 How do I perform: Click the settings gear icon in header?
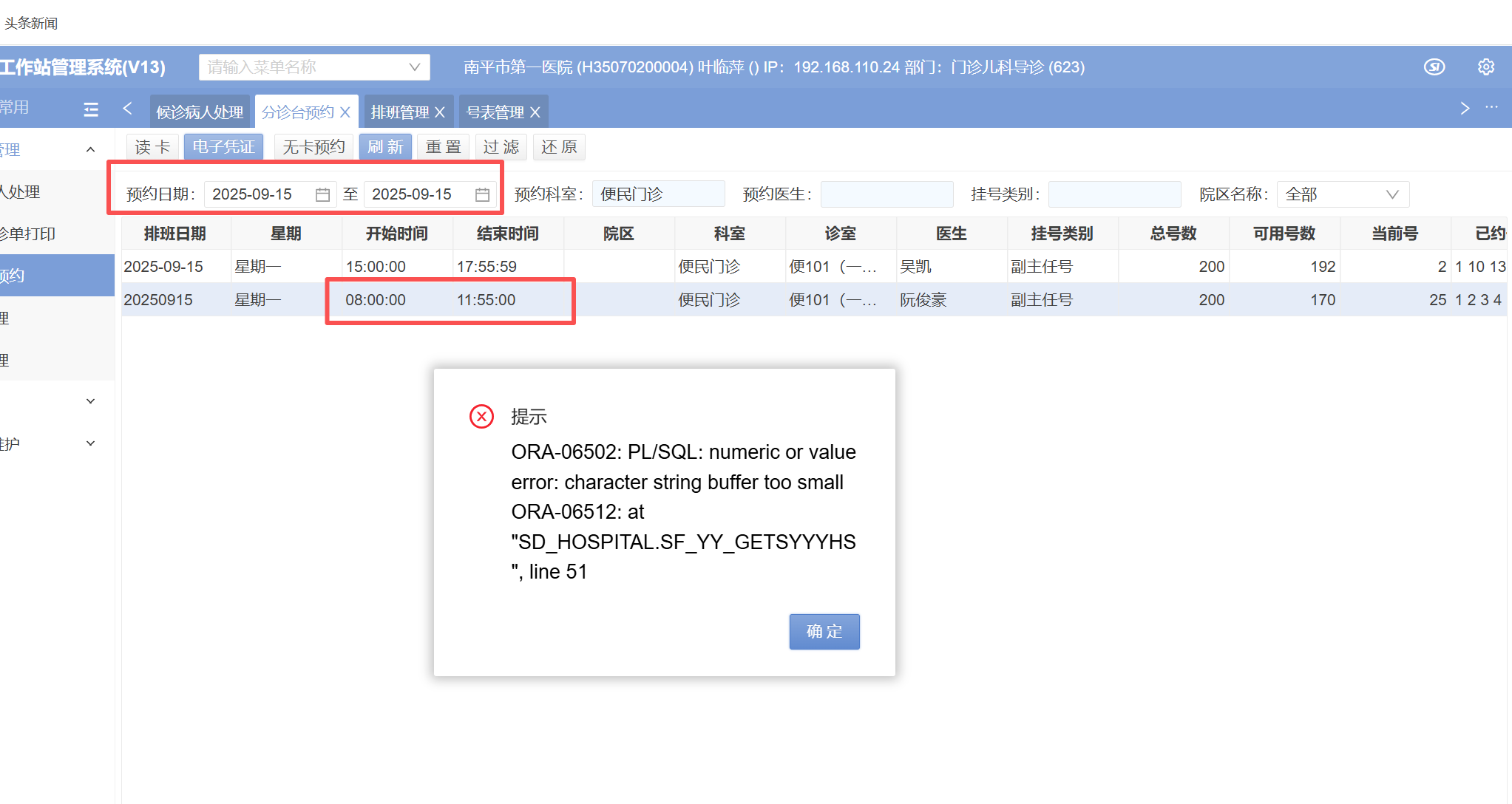tap(1485, 67)
